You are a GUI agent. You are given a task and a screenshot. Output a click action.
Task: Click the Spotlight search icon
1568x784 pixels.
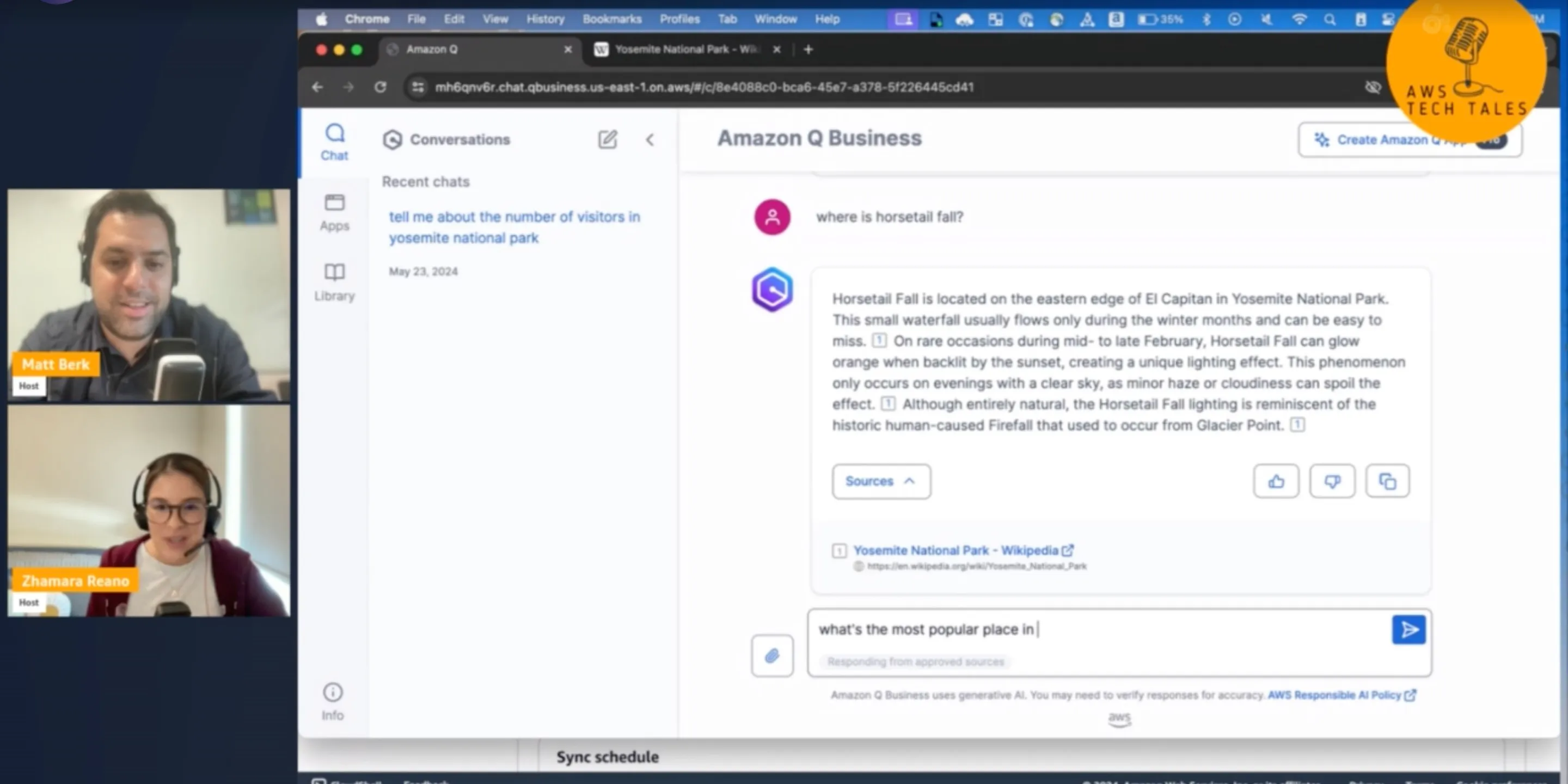1330,20
